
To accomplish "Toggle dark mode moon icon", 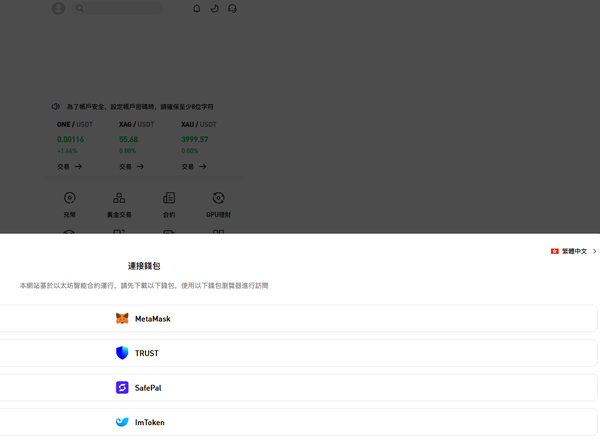I will click(215, 8).
